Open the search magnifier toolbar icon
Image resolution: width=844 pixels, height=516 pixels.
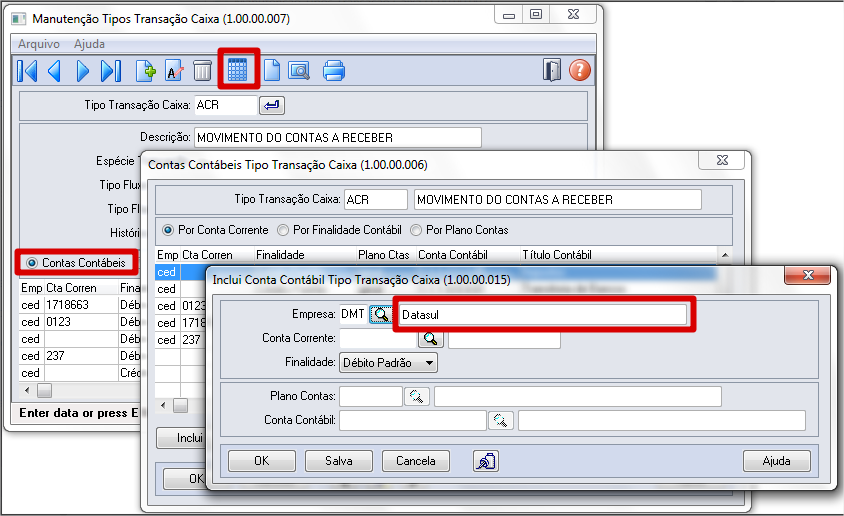(x=299, y=71)
